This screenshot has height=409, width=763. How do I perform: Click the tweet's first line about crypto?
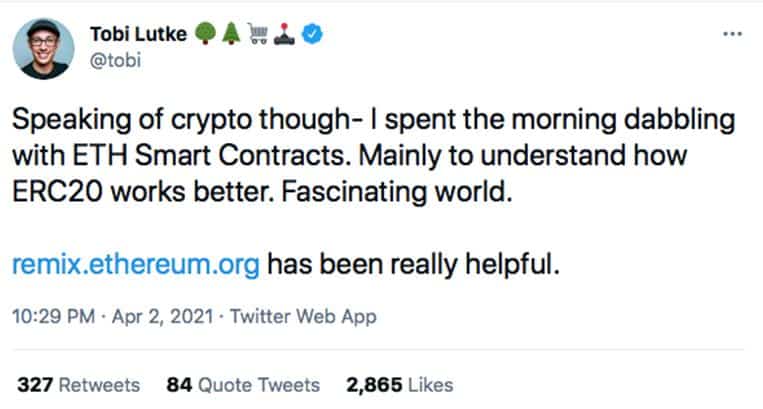click(x=372, y=122)
